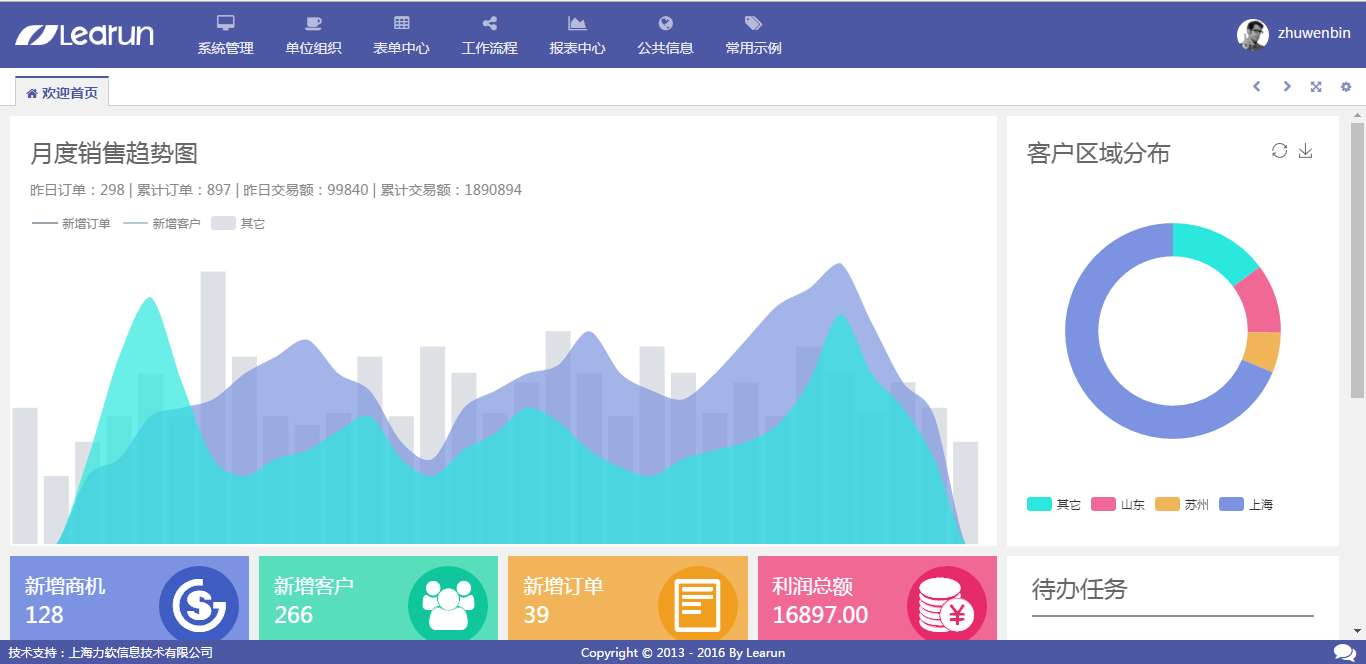The height and width of the screenshot is (664, 1366).
Task: Open the 新增商机 128 card
Action: click(x=129, y=598)
